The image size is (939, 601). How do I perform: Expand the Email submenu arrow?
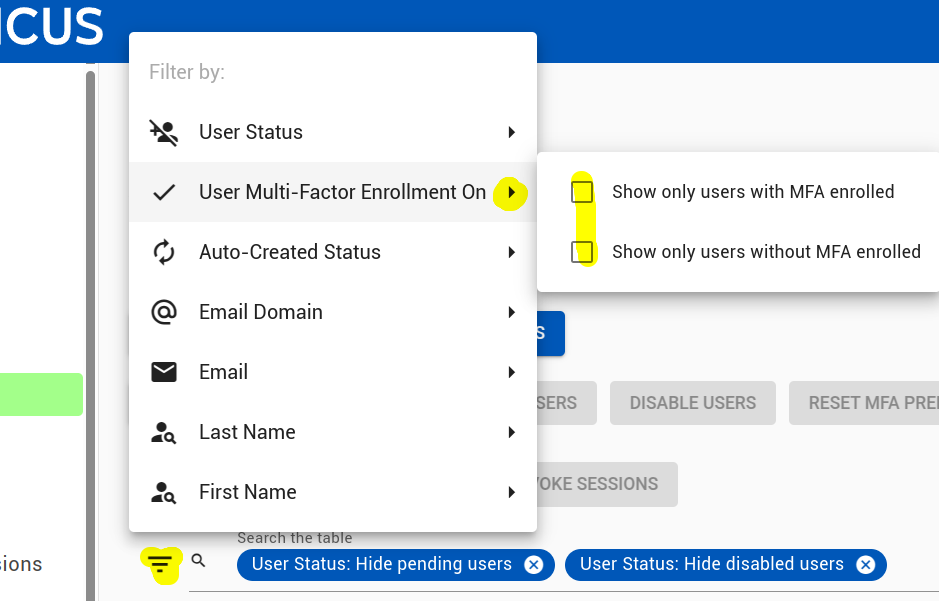[x=511, y=372]
